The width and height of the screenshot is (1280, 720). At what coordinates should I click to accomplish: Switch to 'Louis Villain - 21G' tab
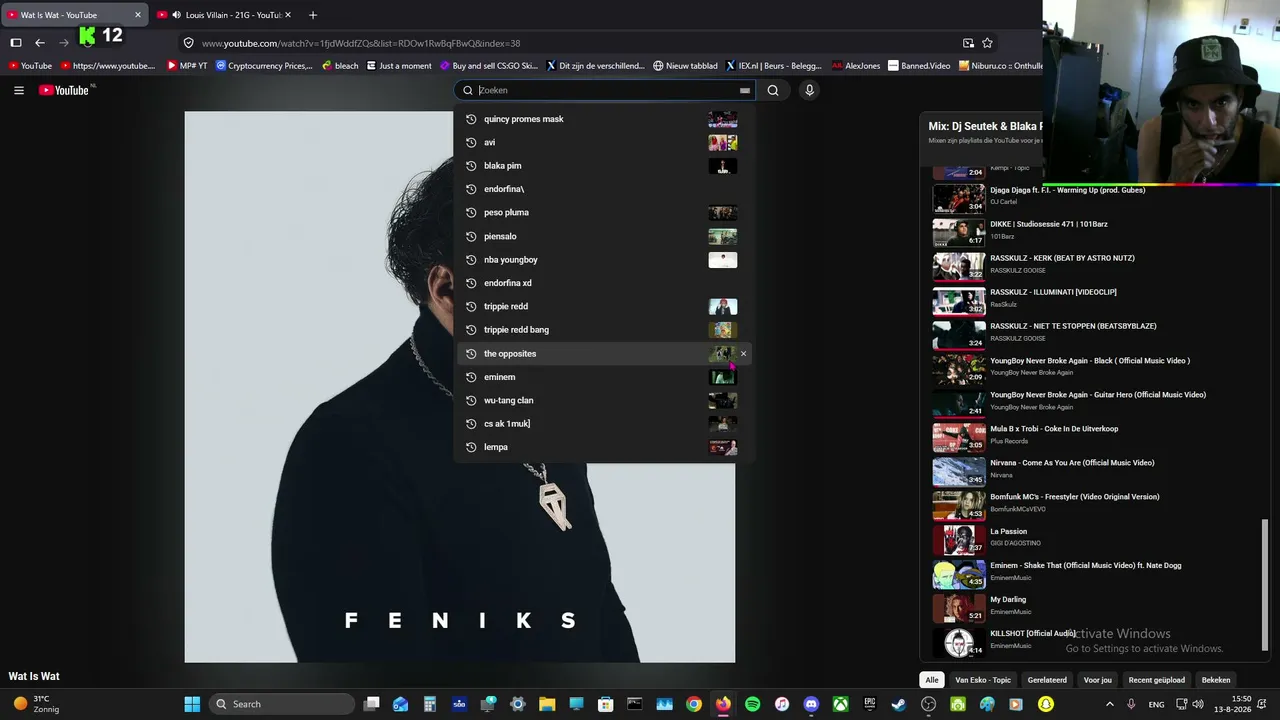(225, 15)
